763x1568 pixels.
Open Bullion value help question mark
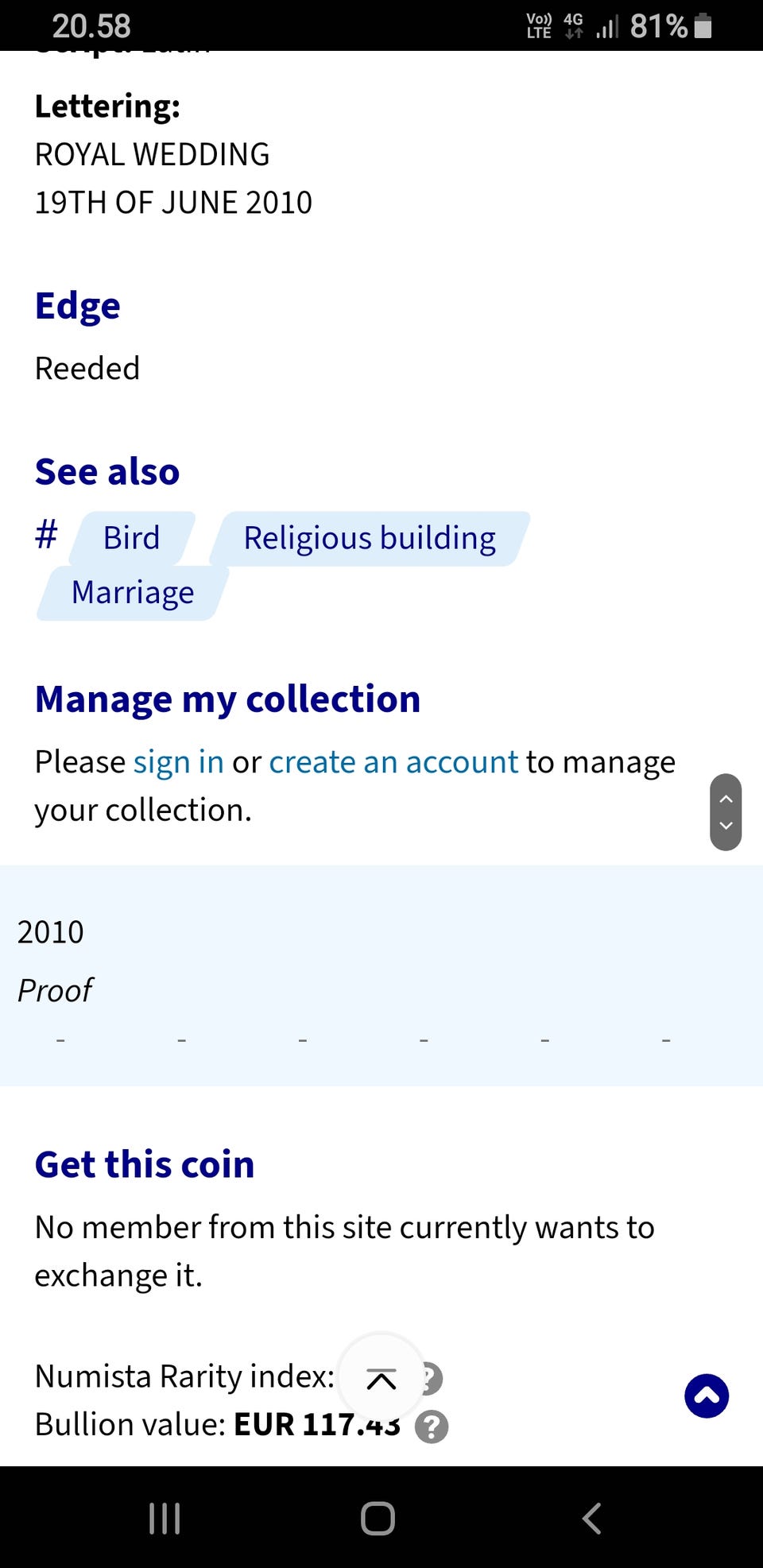pos(432,1427)
